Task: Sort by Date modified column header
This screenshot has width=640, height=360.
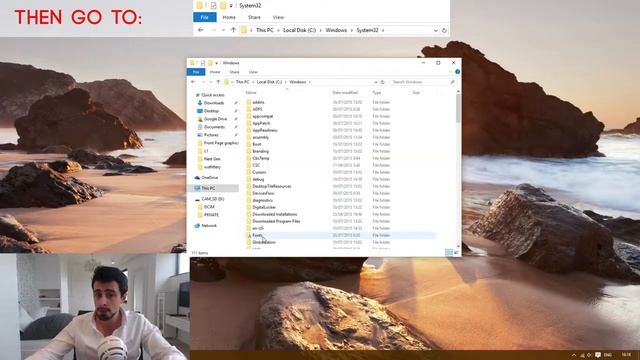Action: (345, 93)
